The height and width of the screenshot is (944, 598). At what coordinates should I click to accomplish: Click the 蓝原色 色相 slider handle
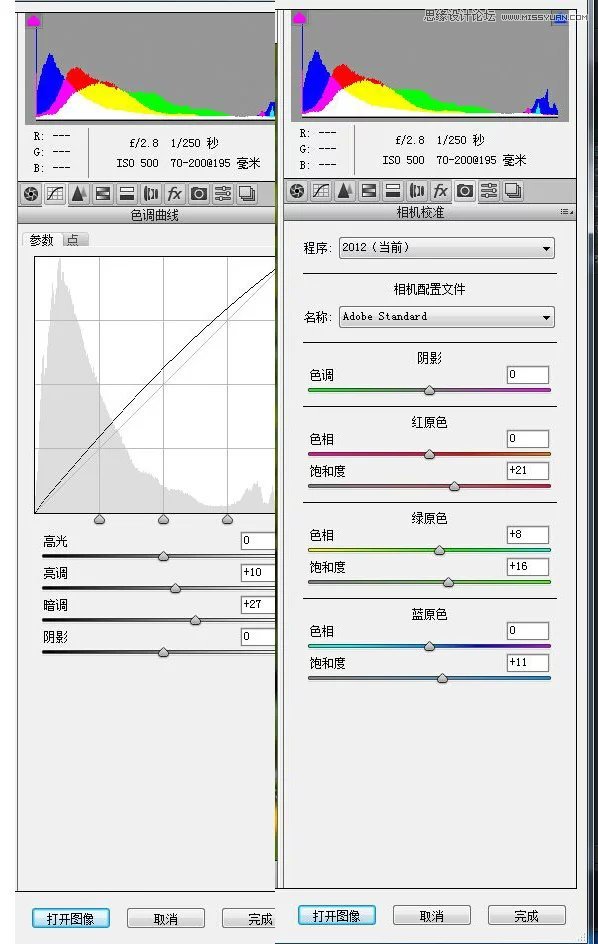coord(429,647)
